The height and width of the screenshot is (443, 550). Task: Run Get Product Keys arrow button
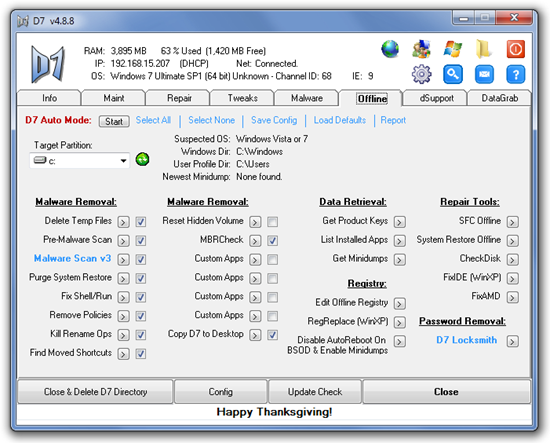click(x=400, y=222)
